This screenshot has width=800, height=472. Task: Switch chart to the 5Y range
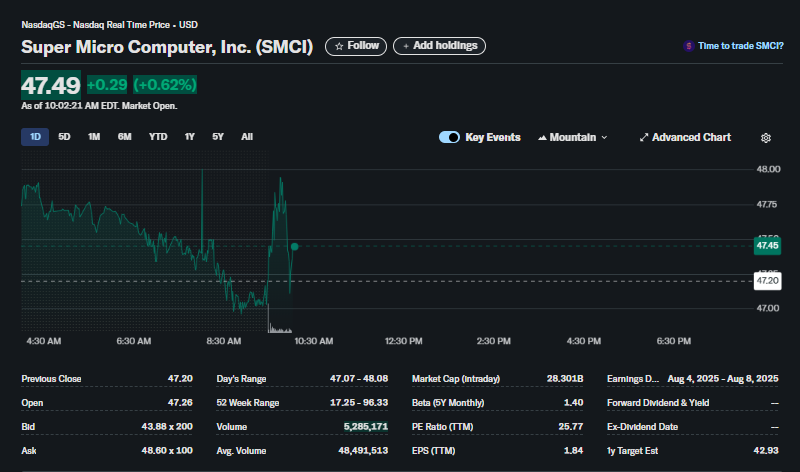pyautogui.click(x=218, y=137)
